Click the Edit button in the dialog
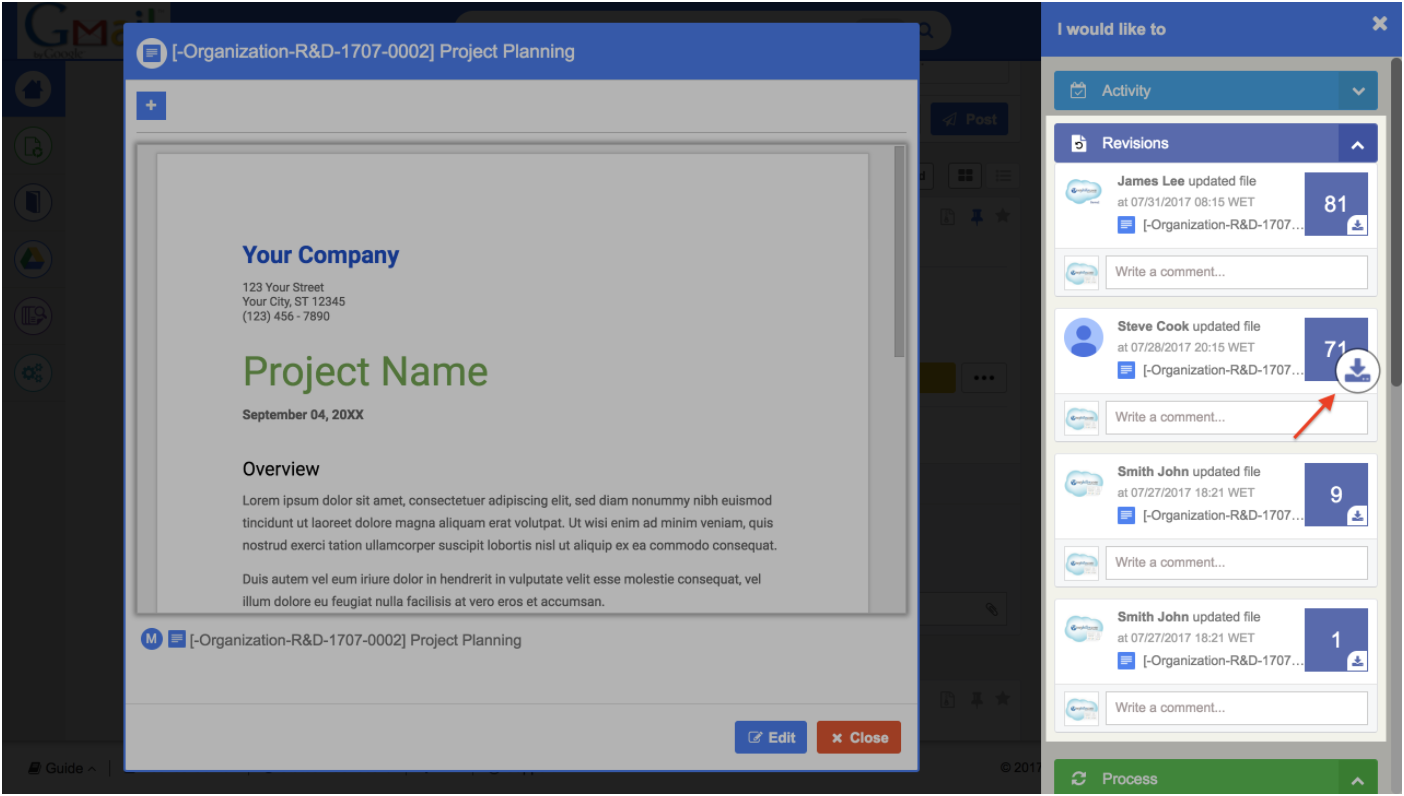1404x796 pixels. (771, 738)
